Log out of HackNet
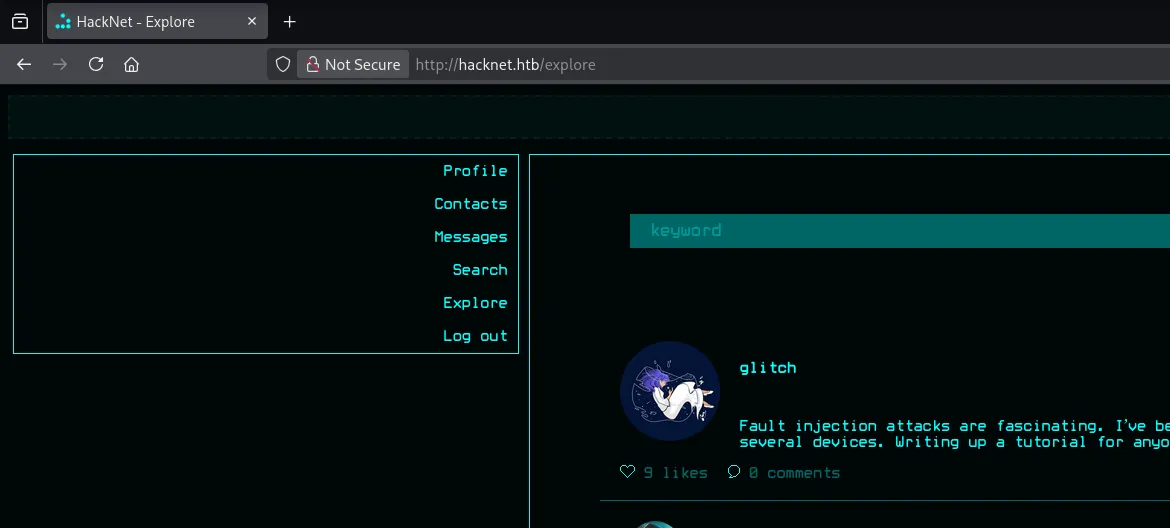 [x=475, y=336]
